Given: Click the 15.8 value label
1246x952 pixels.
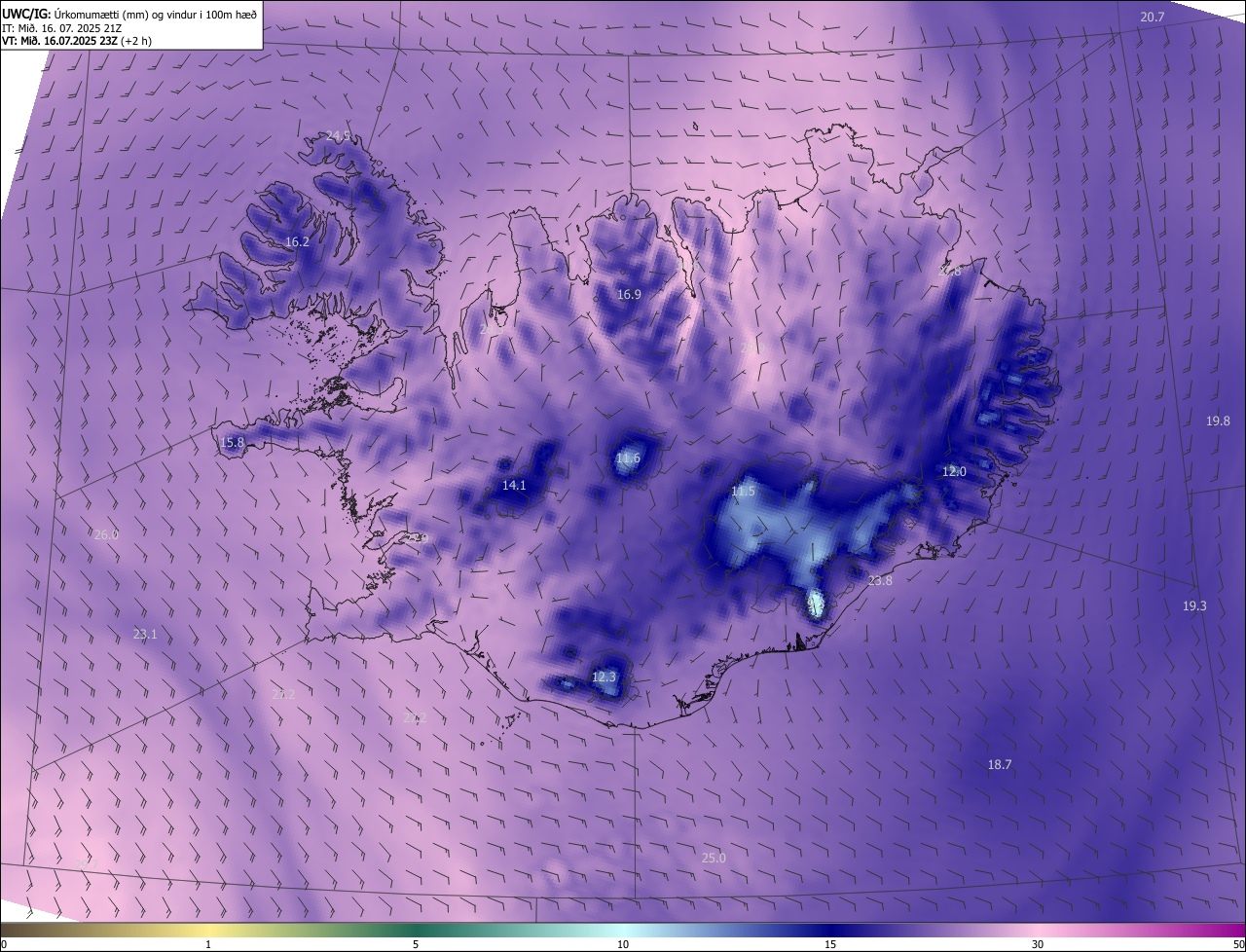Looking at the screenshot, I should click(232, 443).
